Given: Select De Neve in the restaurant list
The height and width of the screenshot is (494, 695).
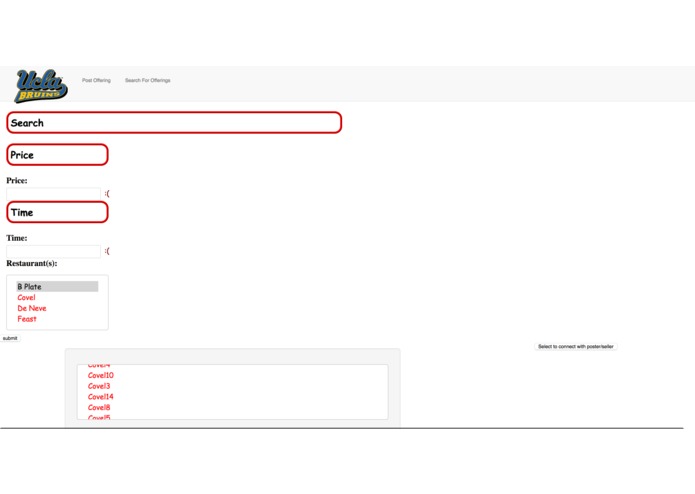Looking at the screenshot, I should (x=57, y=308).
